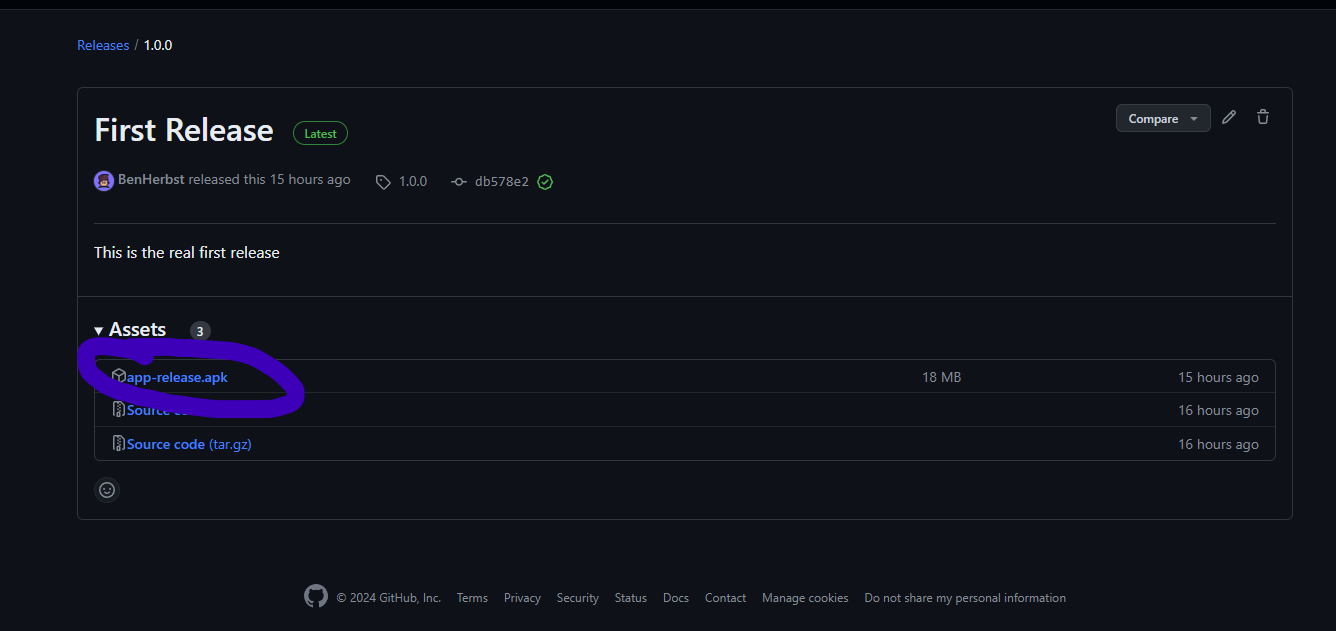Click BenHerbst's avatar image

(x=104, y=181)
